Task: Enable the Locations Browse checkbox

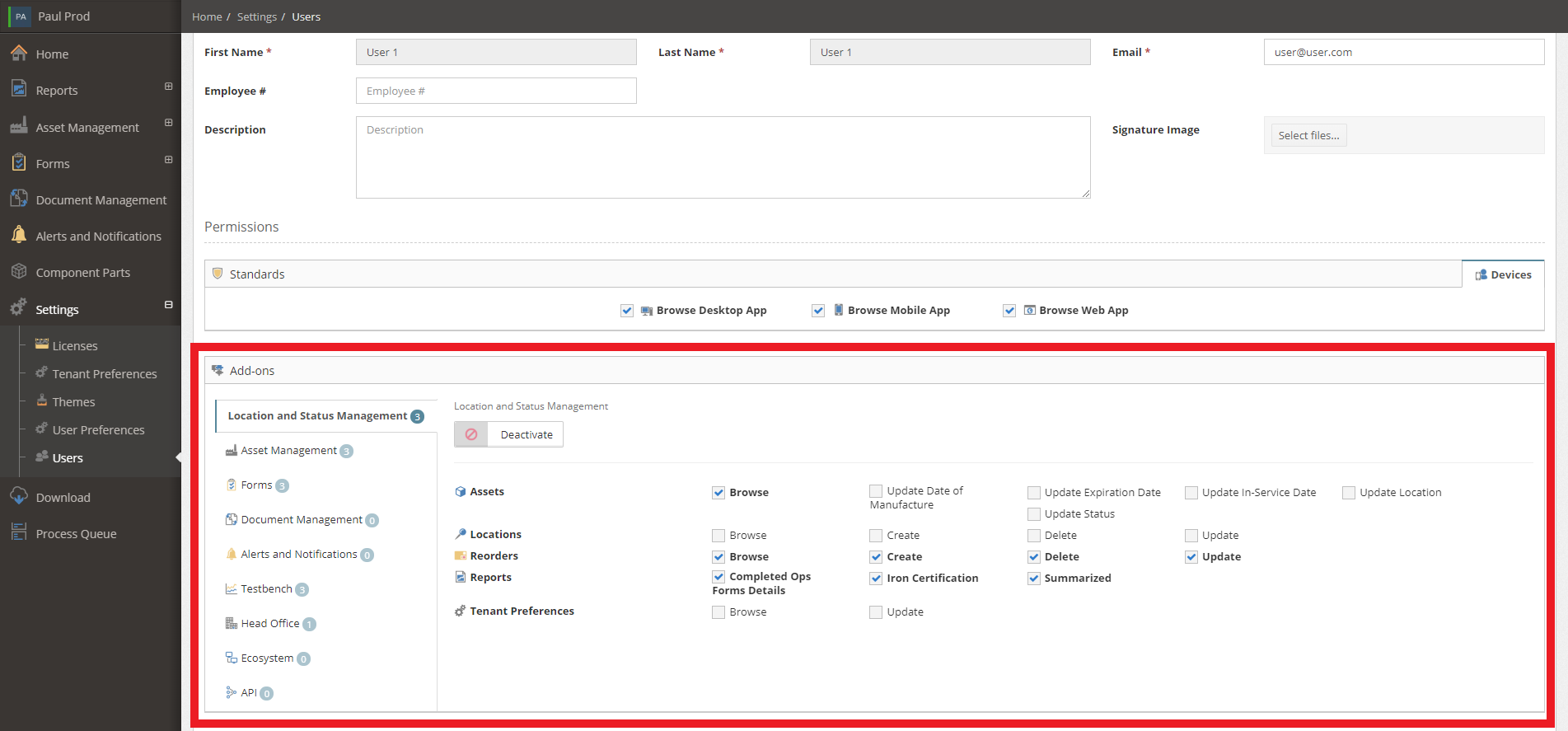Action: [x=718, y=536]
